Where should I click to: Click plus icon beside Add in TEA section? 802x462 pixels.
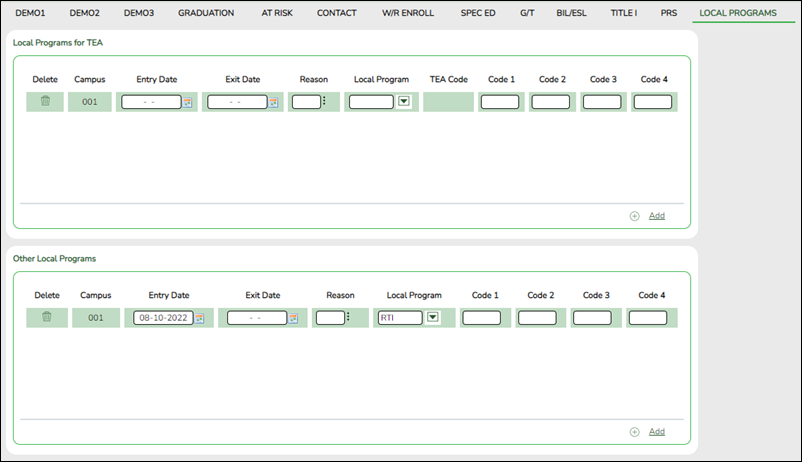point(634,216)
